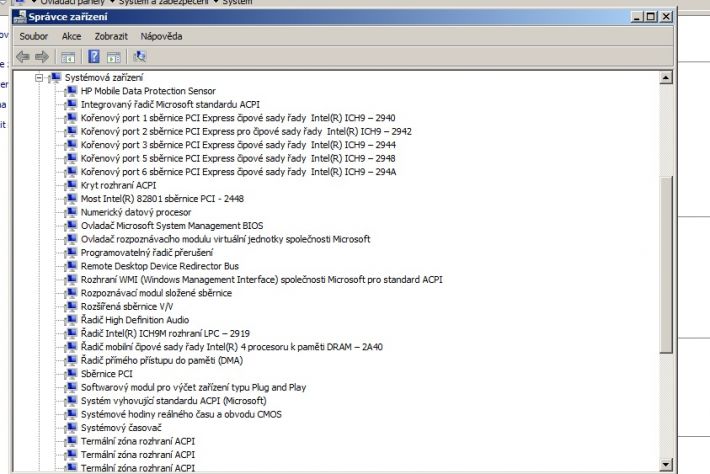Open the Akce menu
Screen dimensions: 710x474
72,36
